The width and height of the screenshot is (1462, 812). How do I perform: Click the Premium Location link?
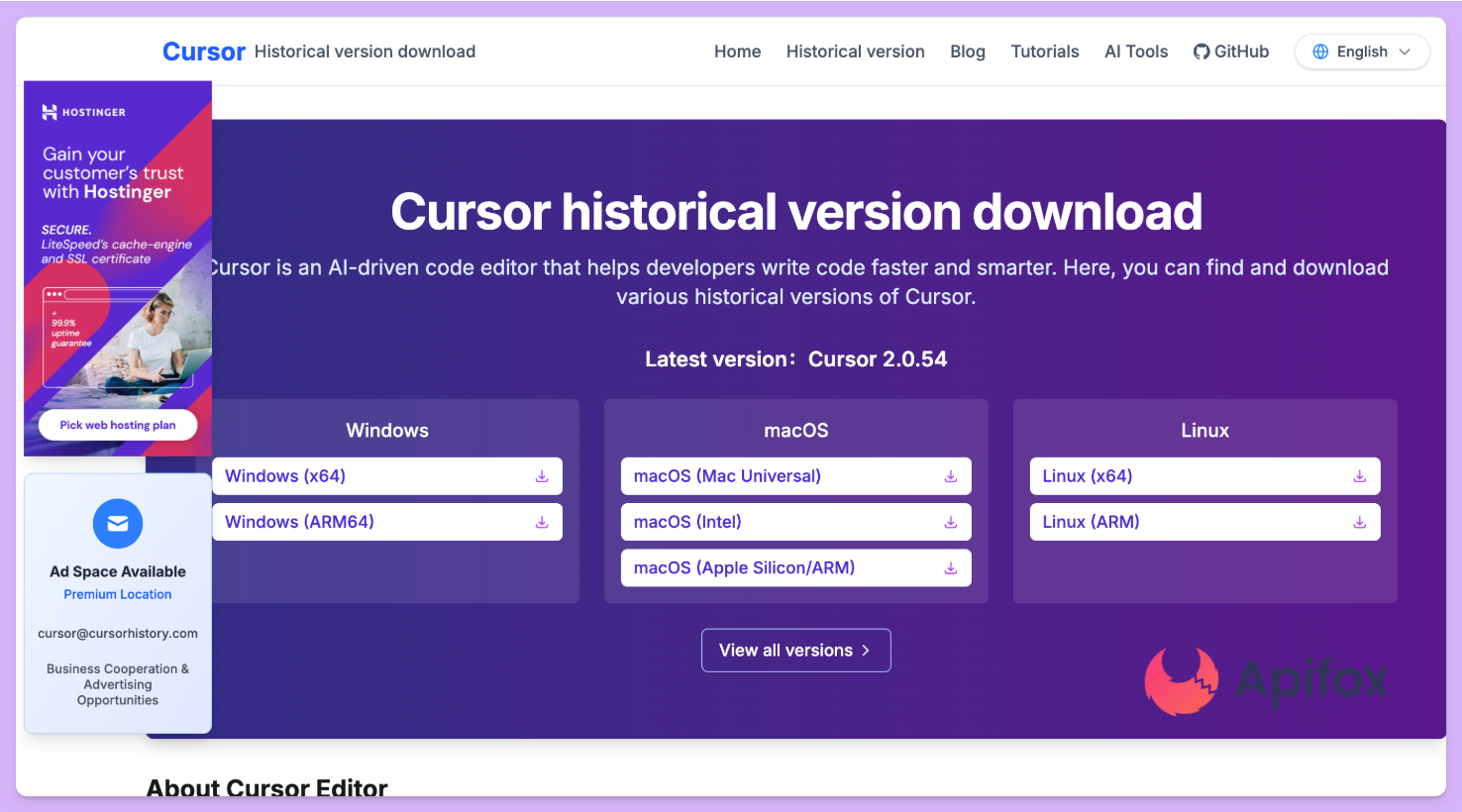coord(118,594)
